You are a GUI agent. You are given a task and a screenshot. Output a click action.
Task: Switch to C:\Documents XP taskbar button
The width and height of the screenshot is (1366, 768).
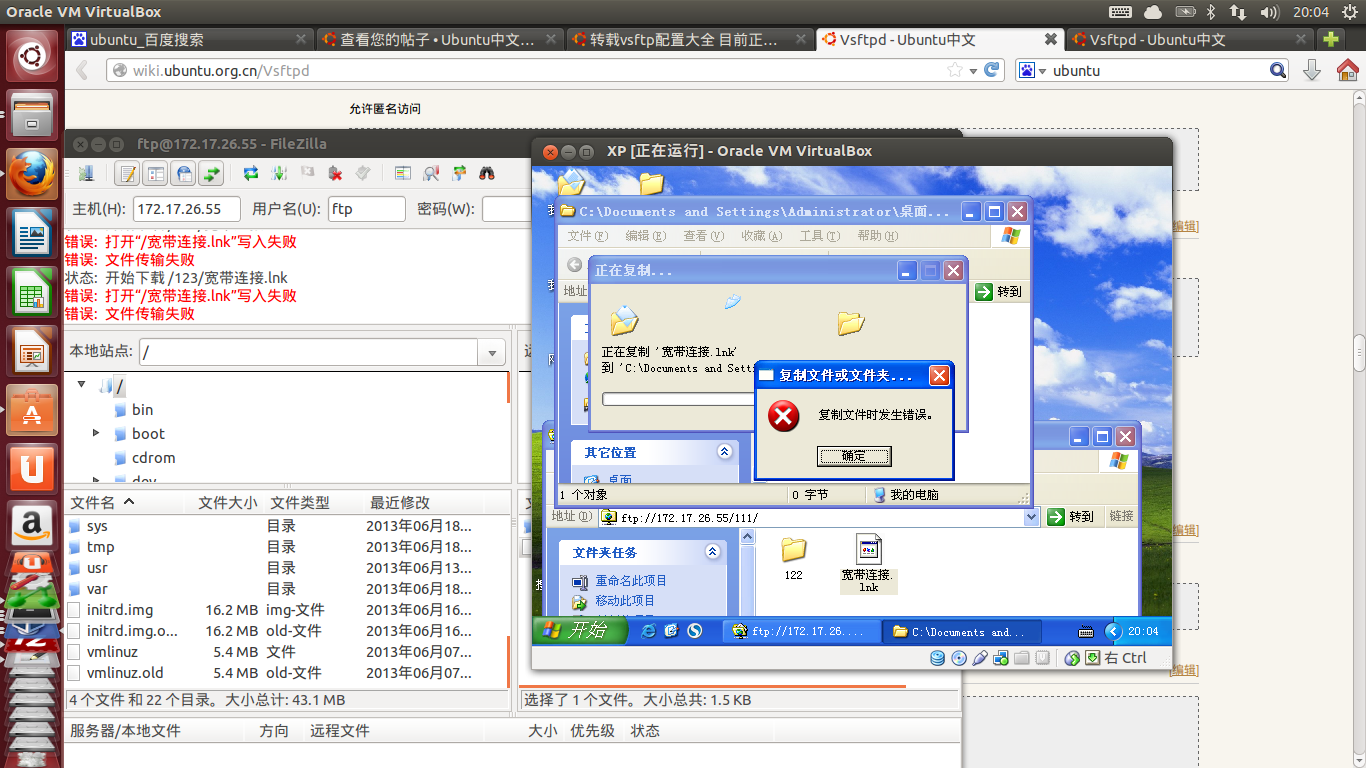[964, 632]
